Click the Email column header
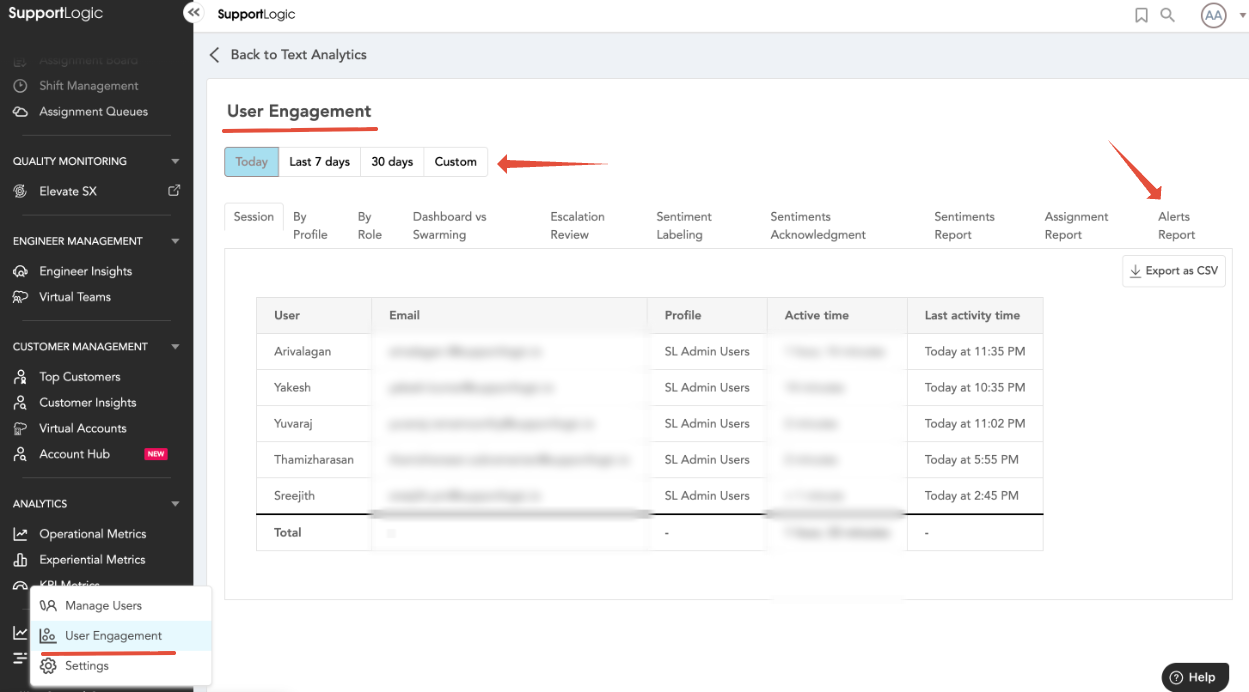Viewport: 1249px width, 692px height. 510,315
